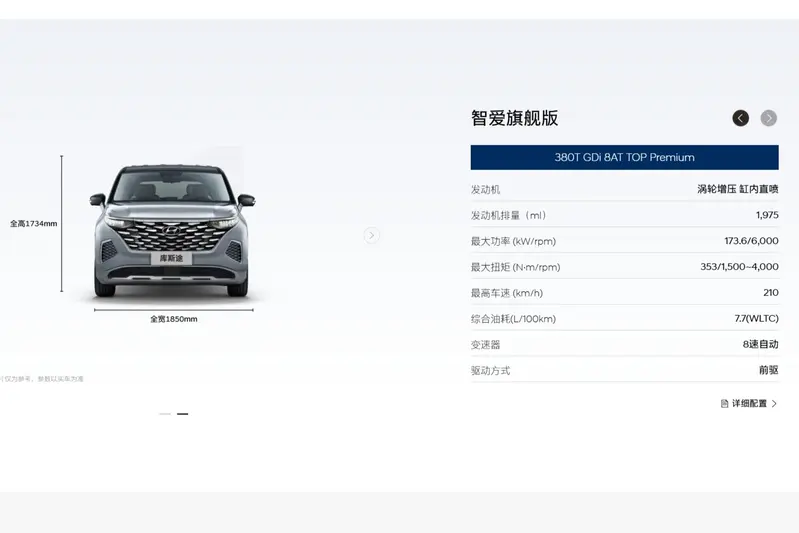The width and height of the screenshot is (799, 533).
Task: Go to the next trim version arrow
Action: [x=768, y=118]
